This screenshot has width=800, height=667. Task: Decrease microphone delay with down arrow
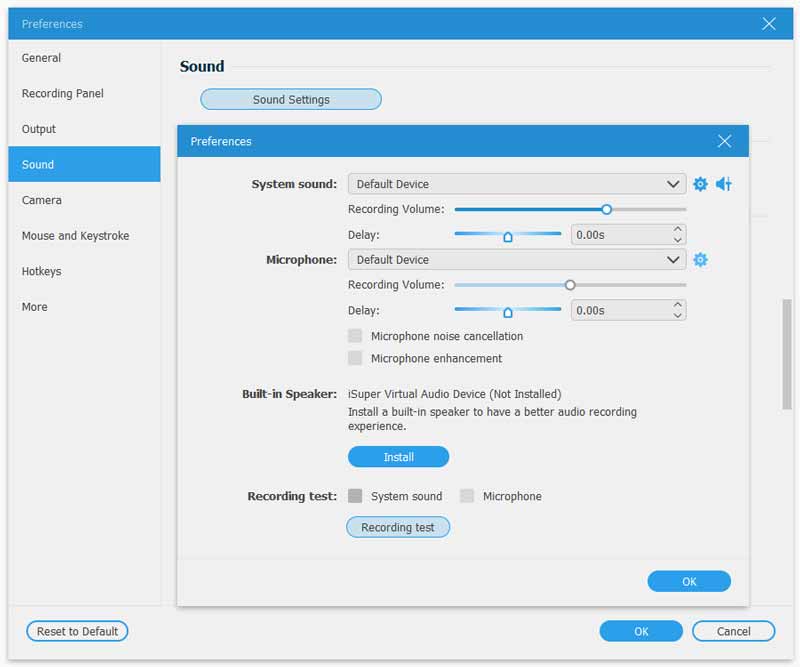pyautogui.click(x=677, y=315)
